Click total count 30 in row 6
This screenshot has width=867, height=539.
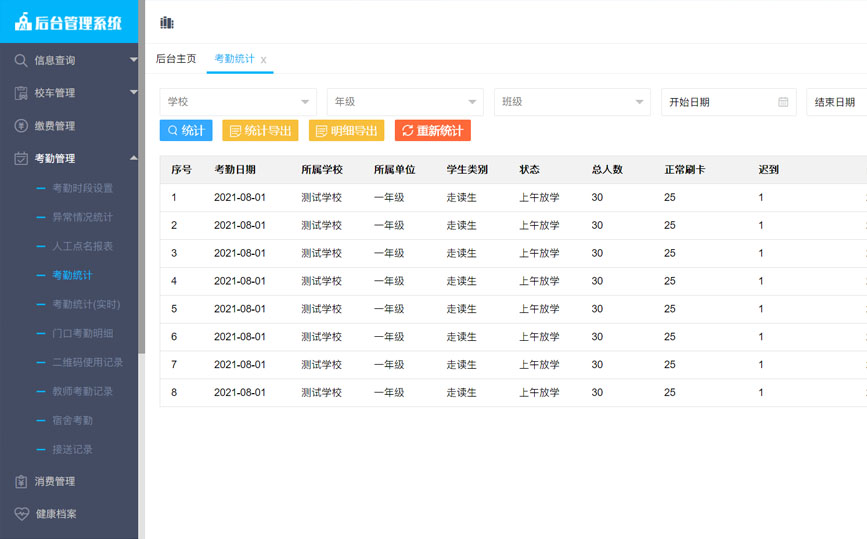(597, 337)
